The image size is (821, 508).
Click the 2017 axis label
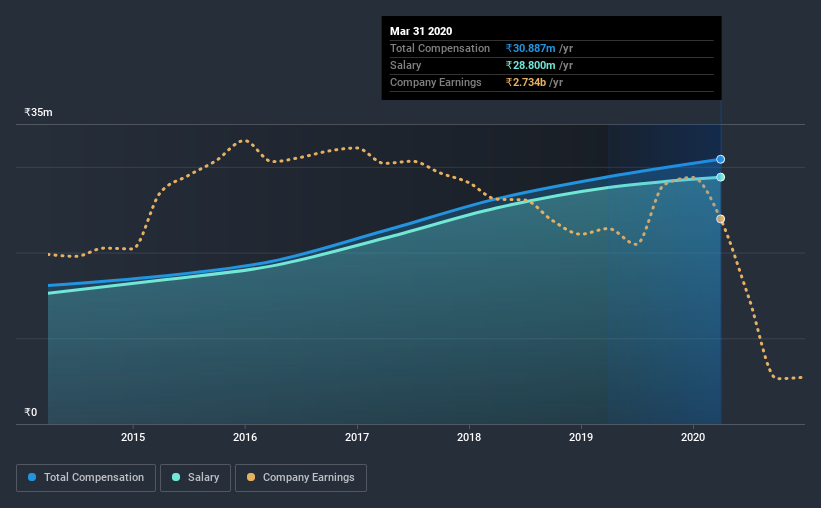[357, 437]
